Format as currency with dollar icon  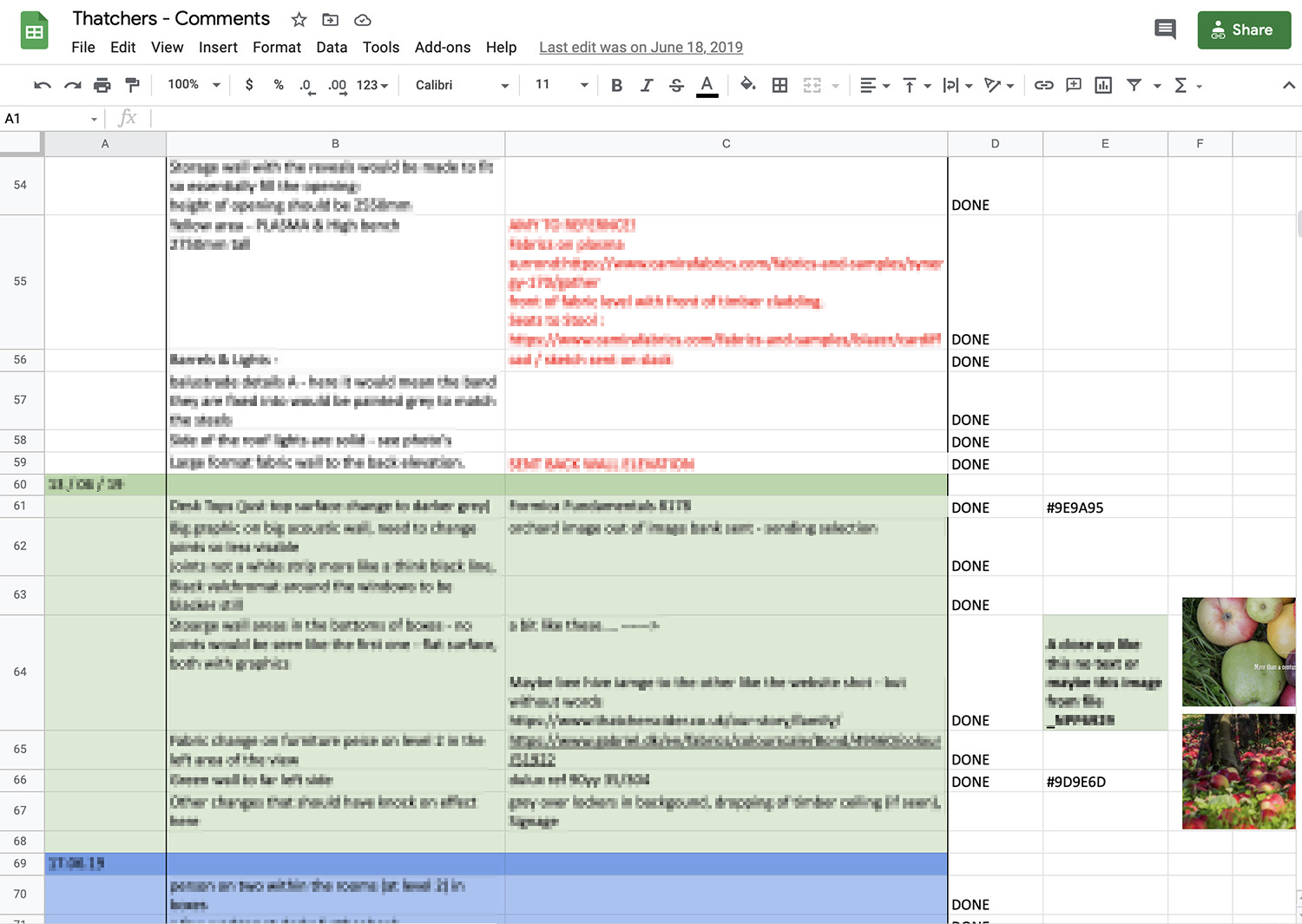click(x=249, y=85)
